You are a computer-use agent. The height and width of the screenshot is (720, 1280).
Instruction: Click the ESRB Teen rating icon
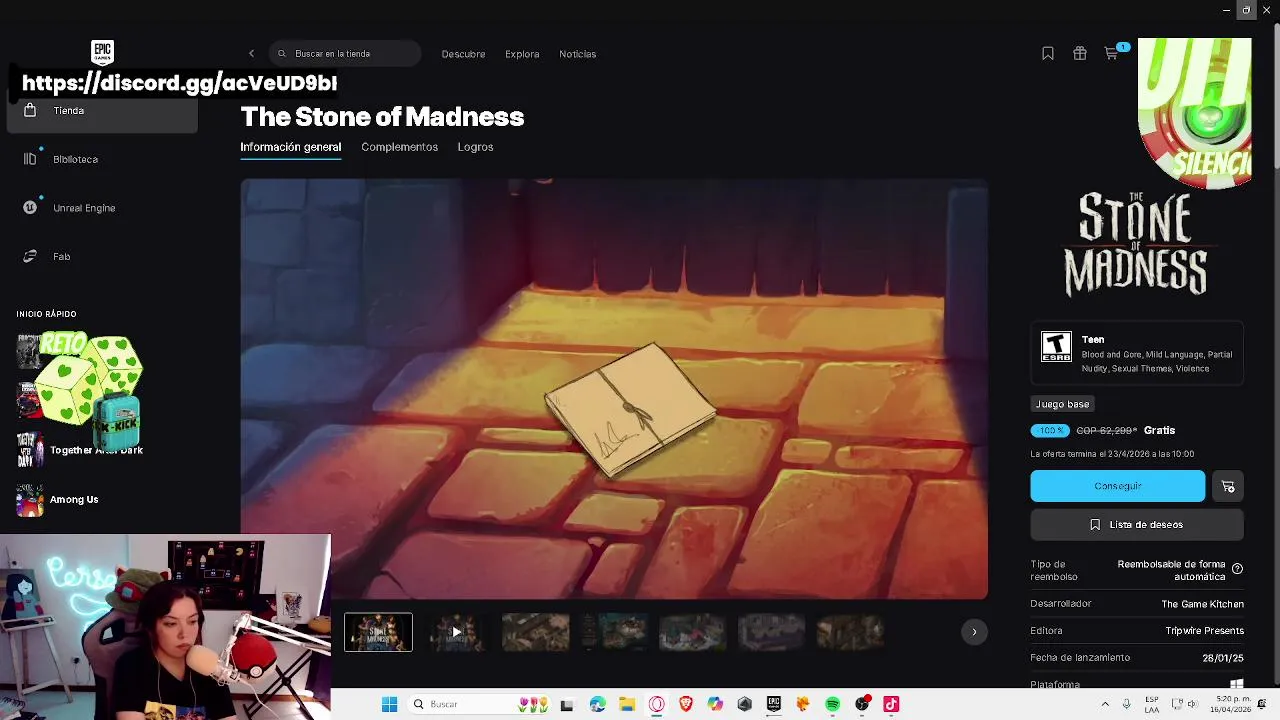[x=1056, y=347]
